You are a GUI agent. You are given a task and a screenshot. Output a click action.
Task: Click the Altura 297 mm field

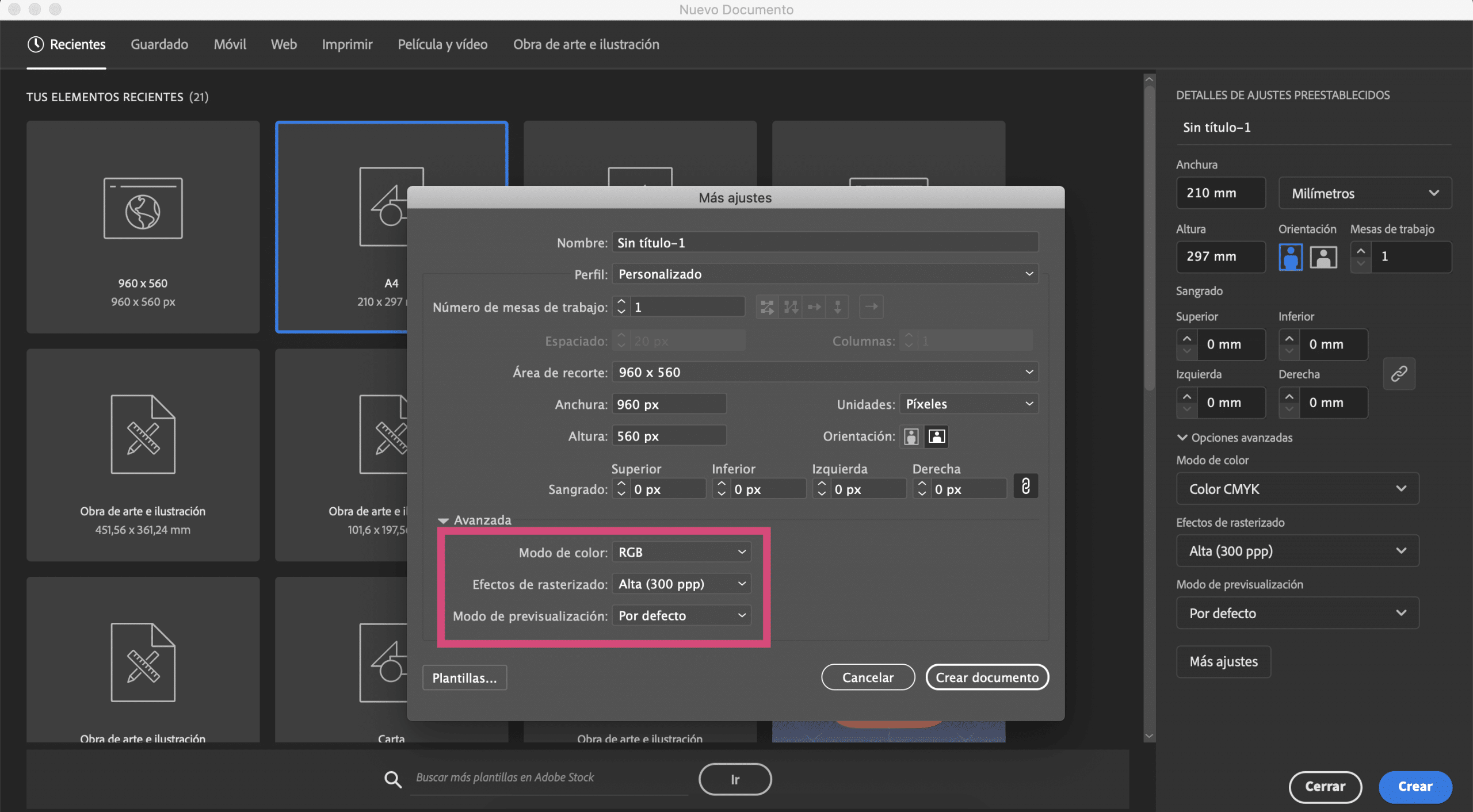[x=1220, y=256]
